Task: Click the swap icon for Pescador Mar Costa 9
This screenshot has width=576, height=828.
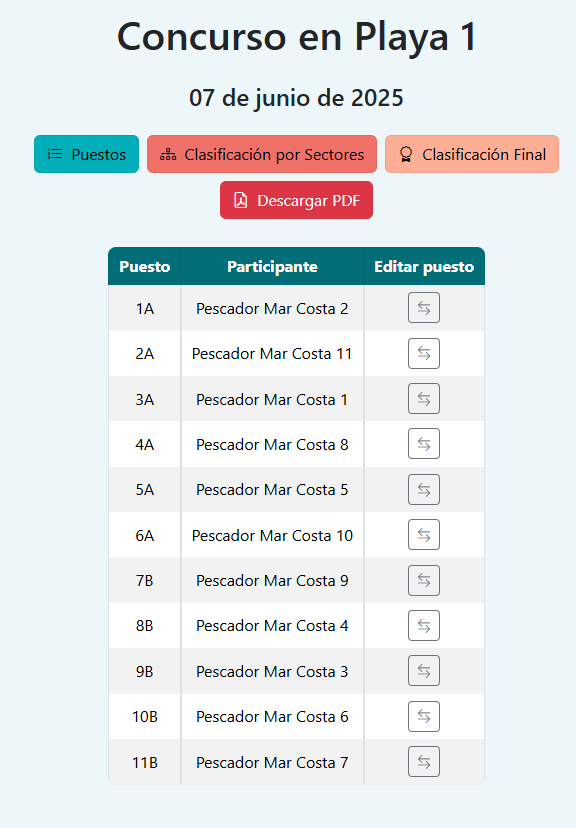Action: 423,580
